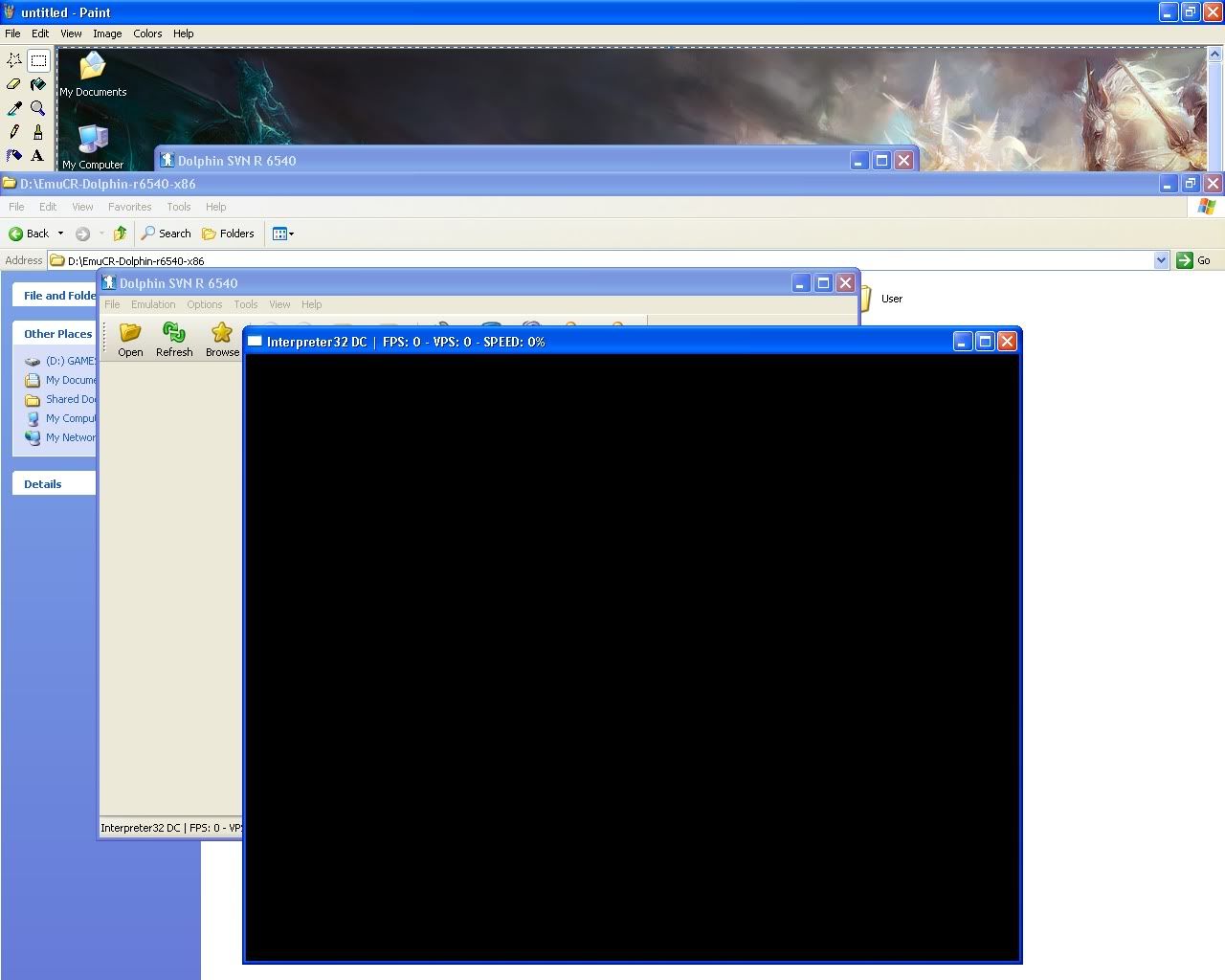This screenshot has width=1225, height=980.
Task: Select the rectangular Select tool in Paint
Action: 38,60
